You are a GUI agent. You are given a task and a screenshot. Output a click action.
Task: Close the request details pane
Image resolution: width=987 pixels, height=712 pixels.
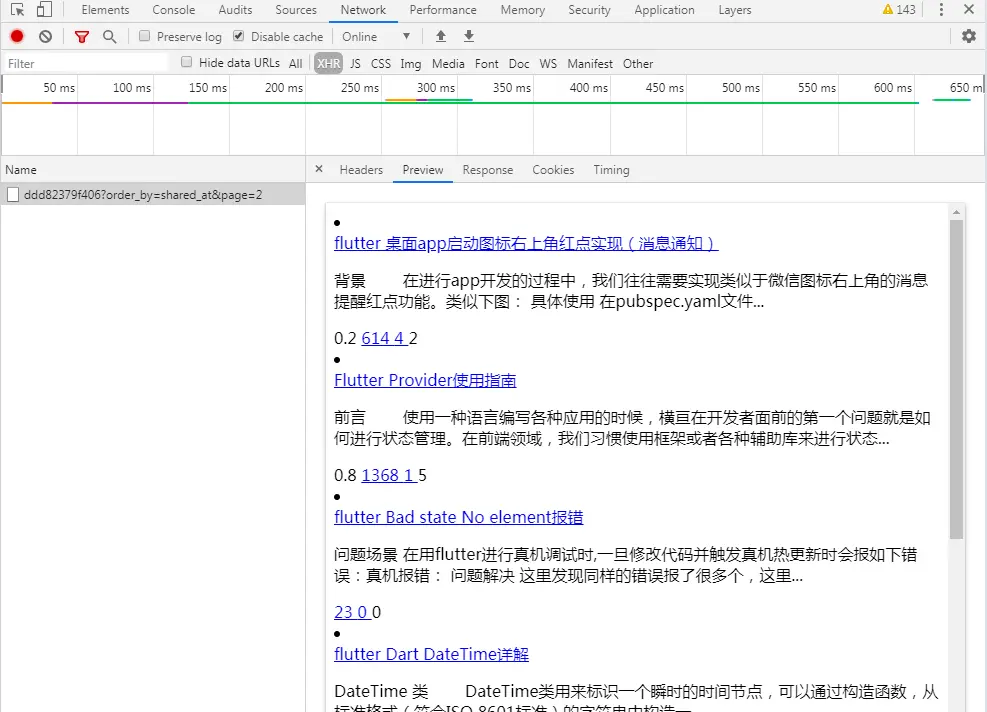(319, 169)
